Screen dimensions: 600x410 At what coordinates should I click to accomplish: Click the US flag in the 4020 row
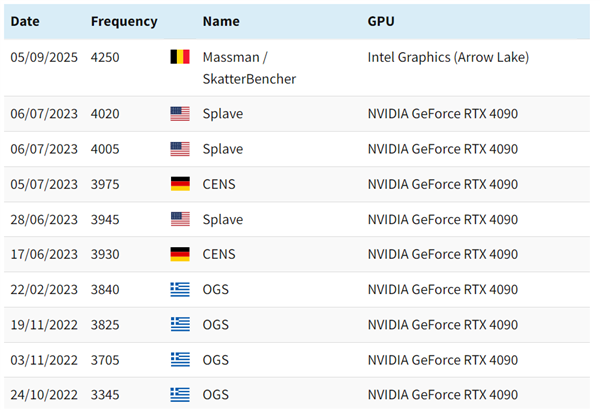click(180, 114)
